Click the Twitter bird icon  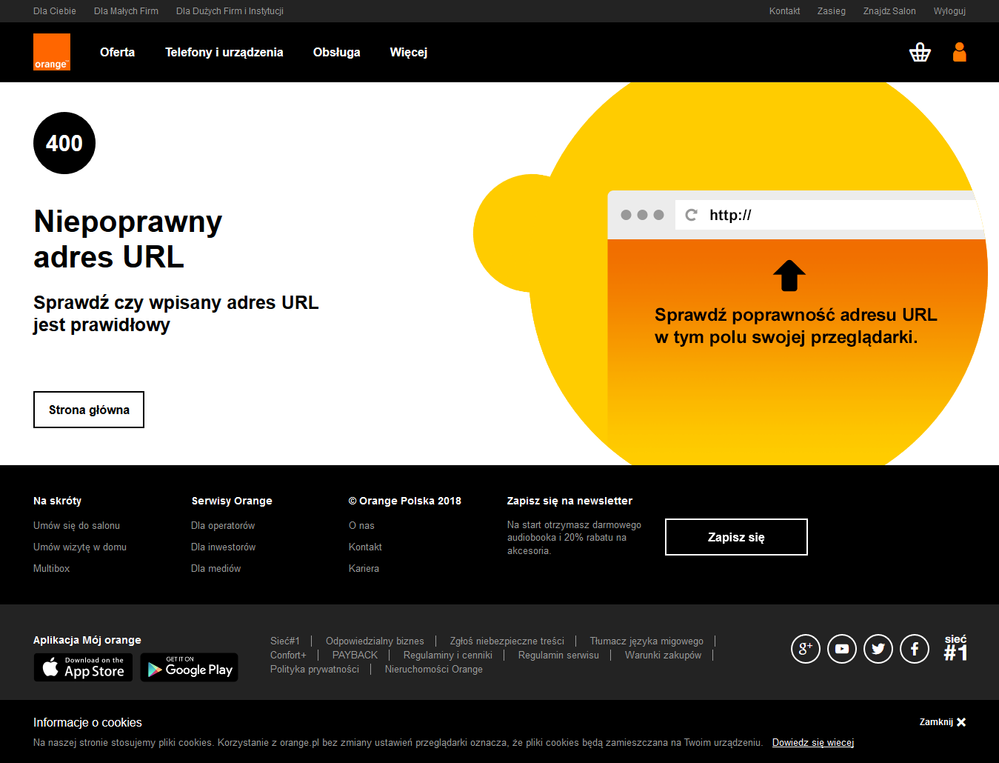tap(878, 648)
